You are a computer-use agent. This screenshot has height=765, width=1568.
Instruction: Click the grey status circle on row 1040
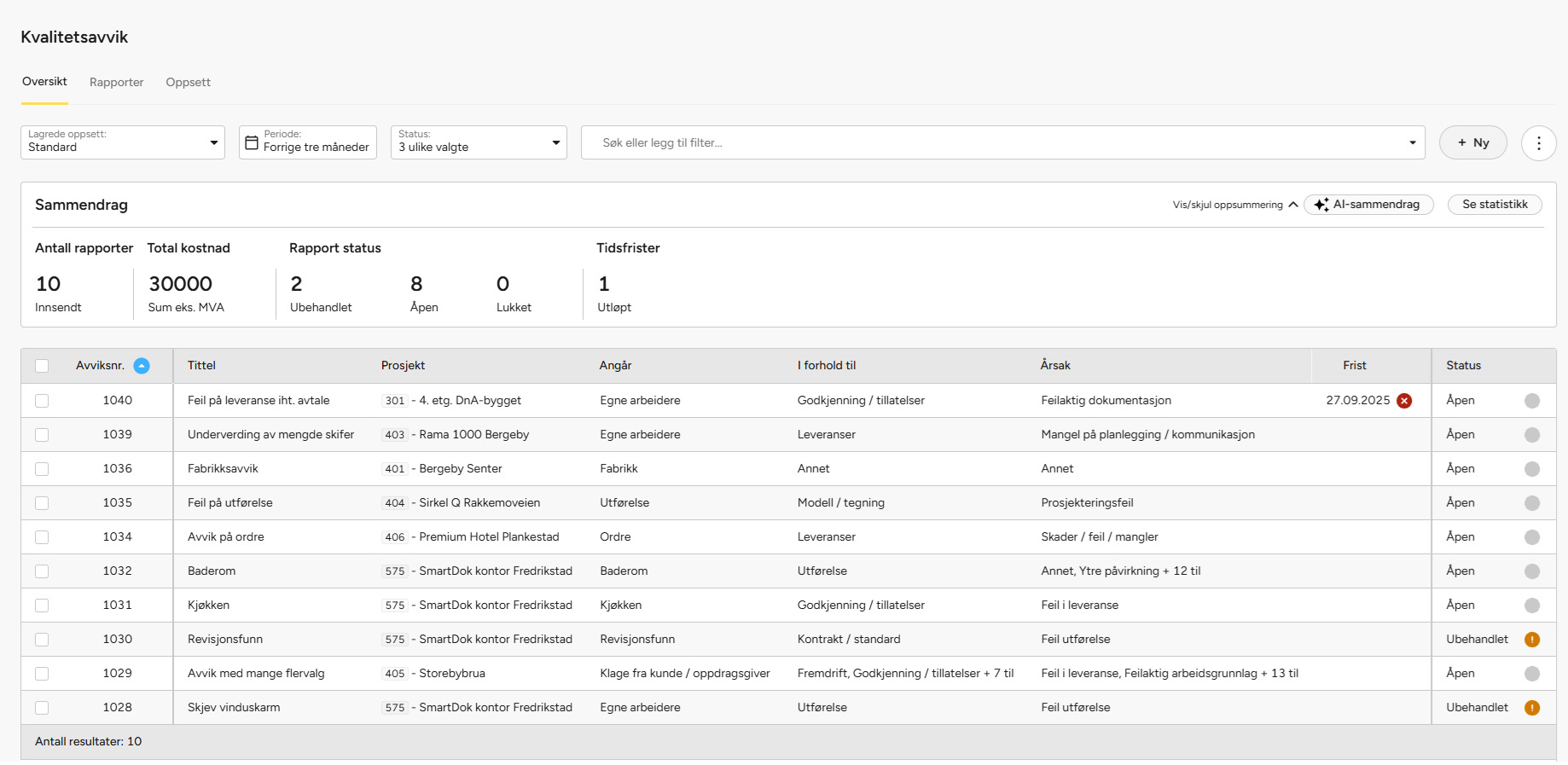click(1531, 401)
